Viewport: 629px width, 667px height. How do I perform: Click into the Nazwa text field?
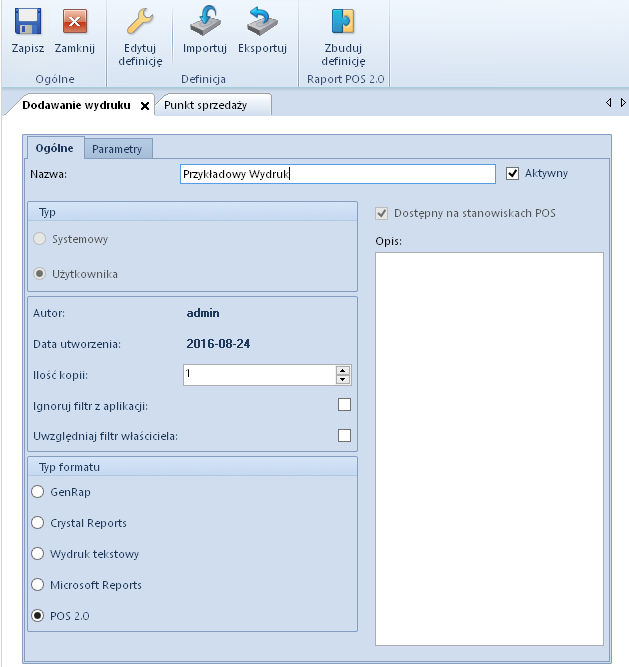coord(338,174)
